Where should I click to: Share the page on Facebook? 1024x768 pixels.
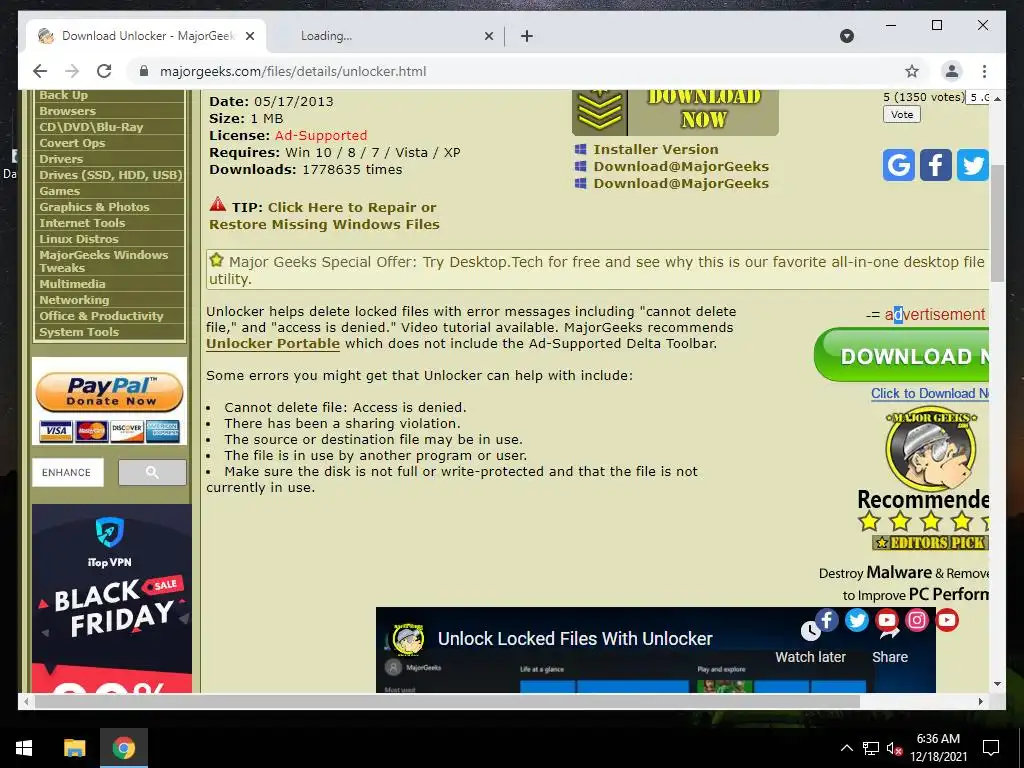[935, 165]
